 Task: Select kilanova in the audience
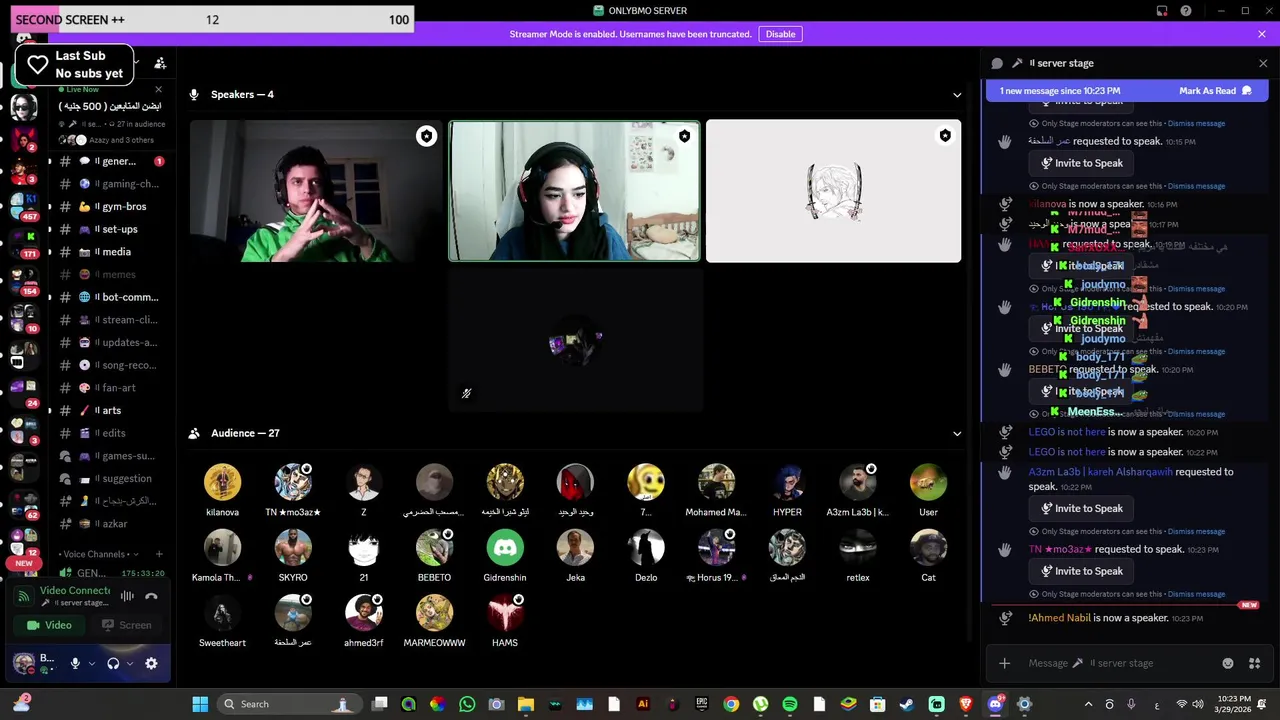tap(222, 489)
